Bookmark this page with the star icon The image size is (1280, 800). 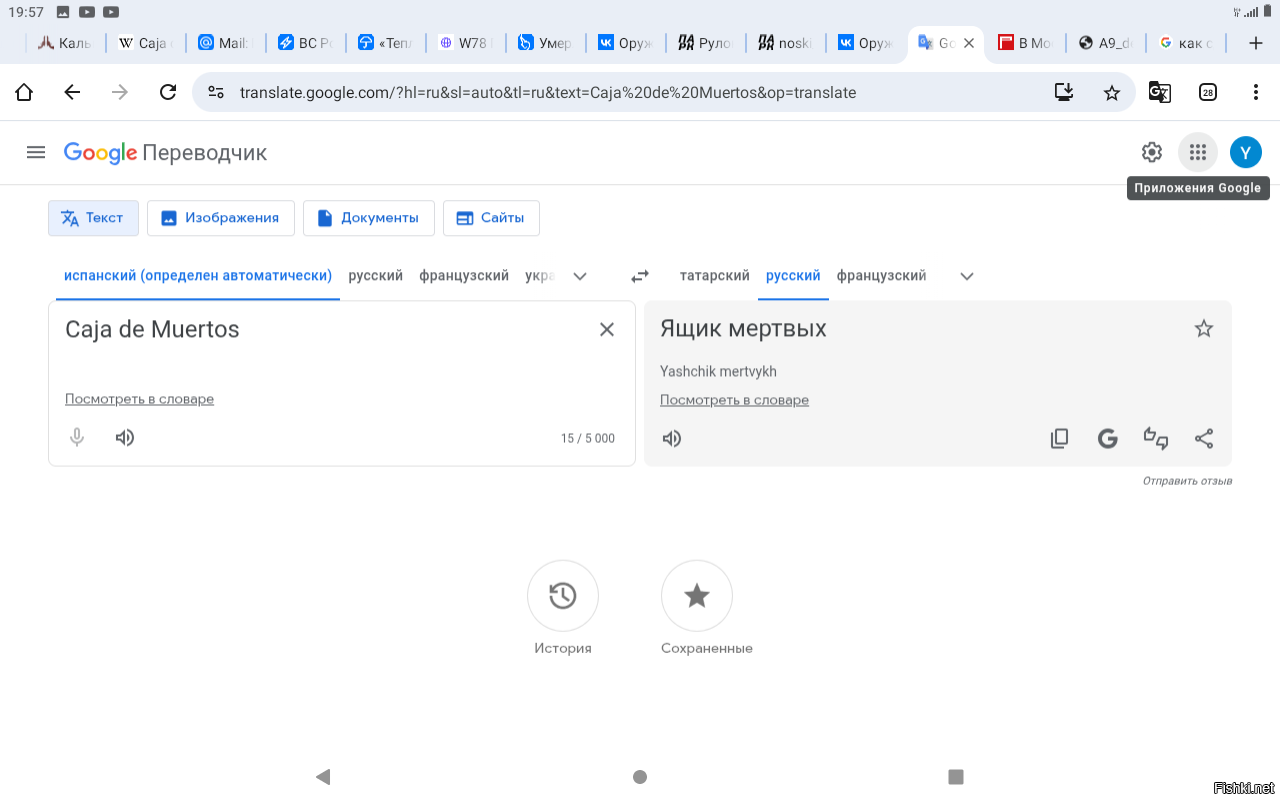coord(1112,91)
